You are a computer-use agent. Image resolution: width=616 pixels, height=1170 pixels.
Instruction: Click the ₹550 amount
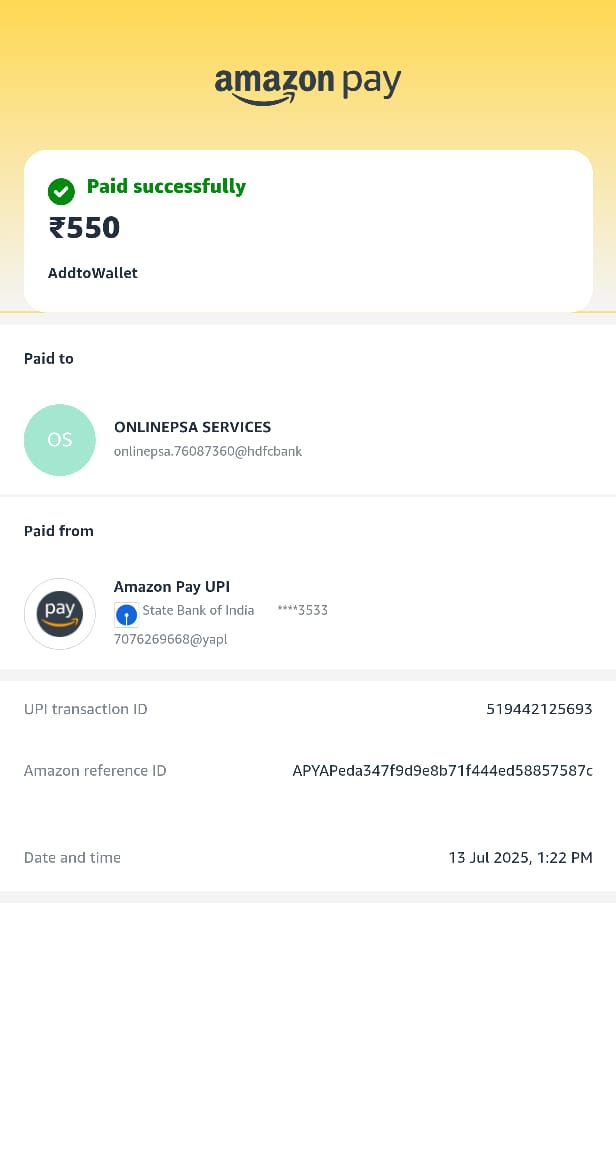click(84, 228)
